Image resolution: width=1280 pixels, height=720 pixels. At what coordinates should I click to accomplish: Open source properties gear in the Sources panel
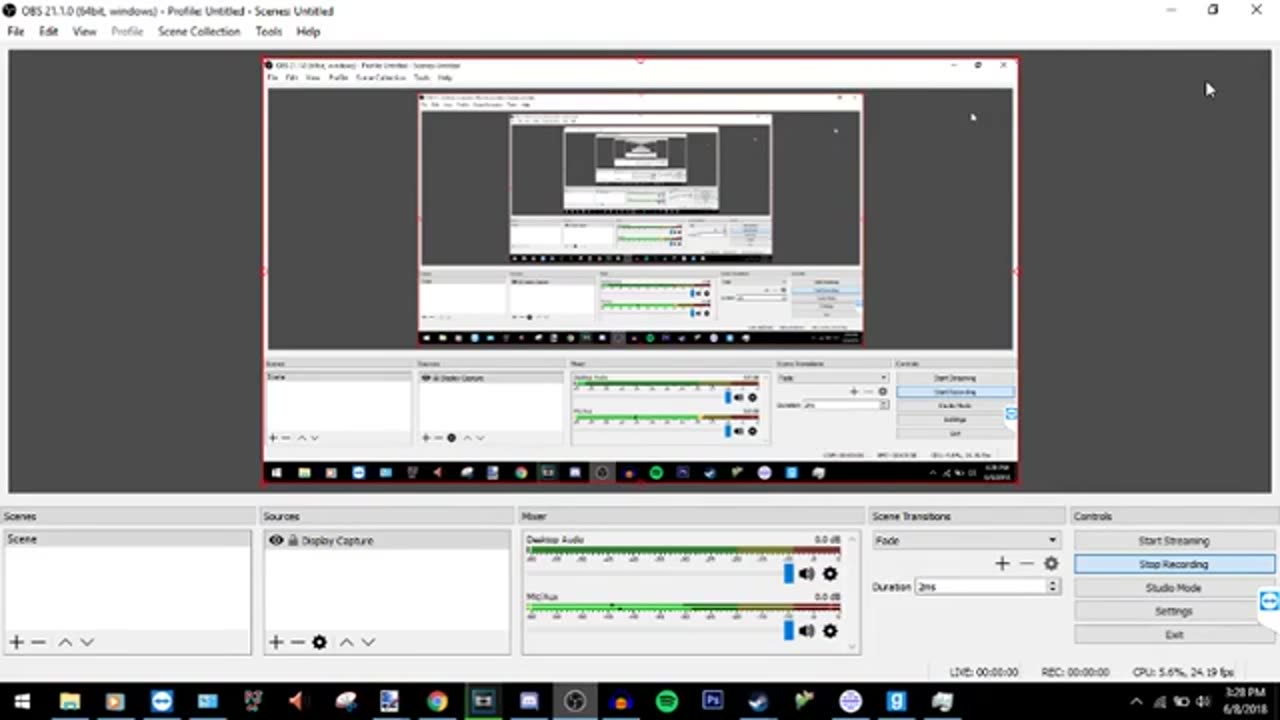tap(319, 642)
